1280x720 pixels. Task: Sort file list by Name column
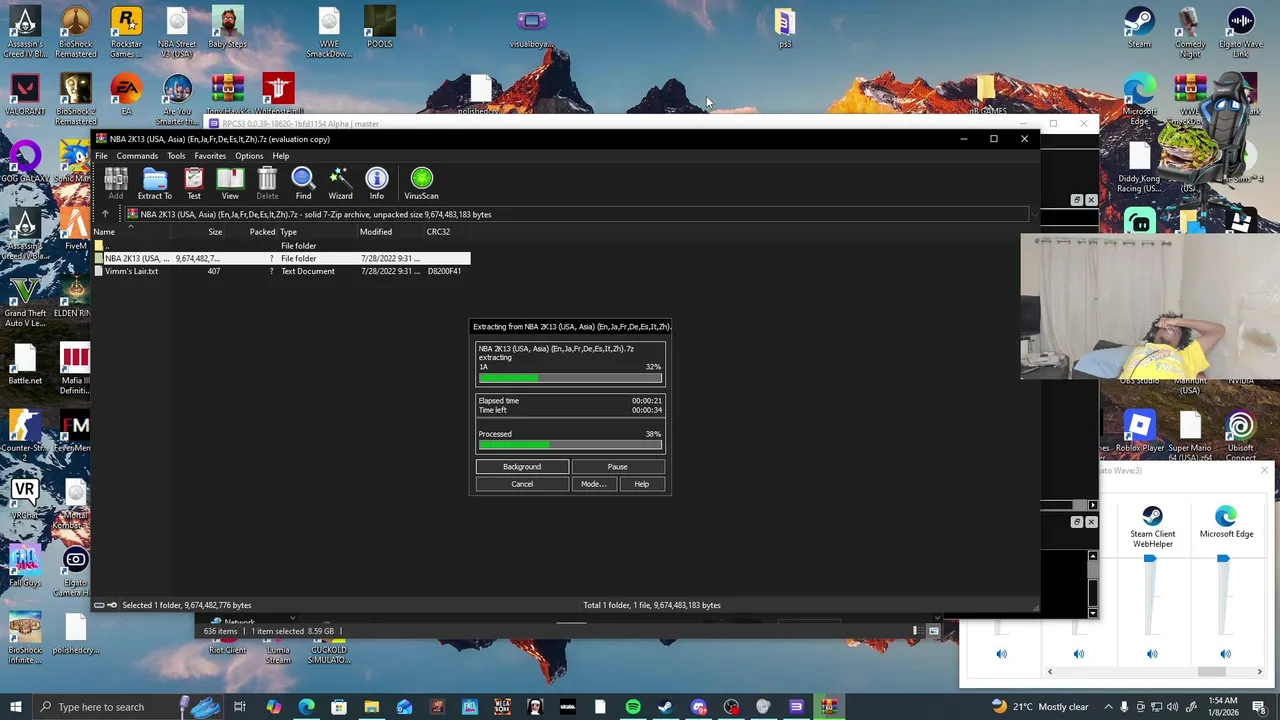tap(131, 232)
